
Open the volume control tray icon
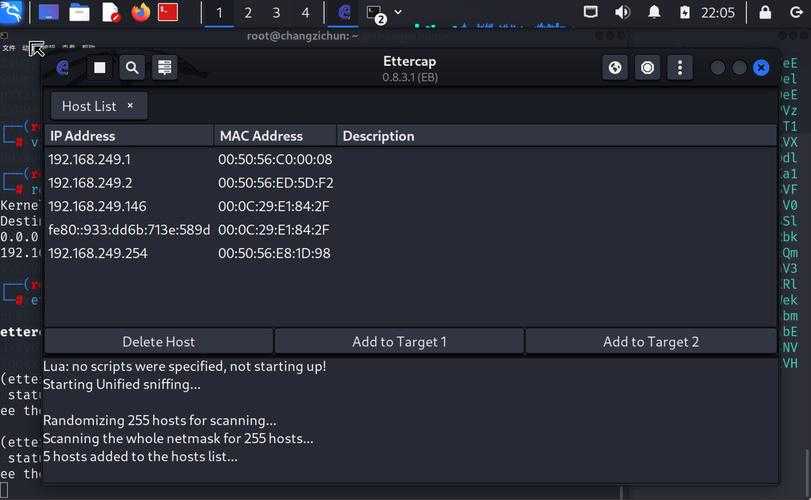(622, 12)
